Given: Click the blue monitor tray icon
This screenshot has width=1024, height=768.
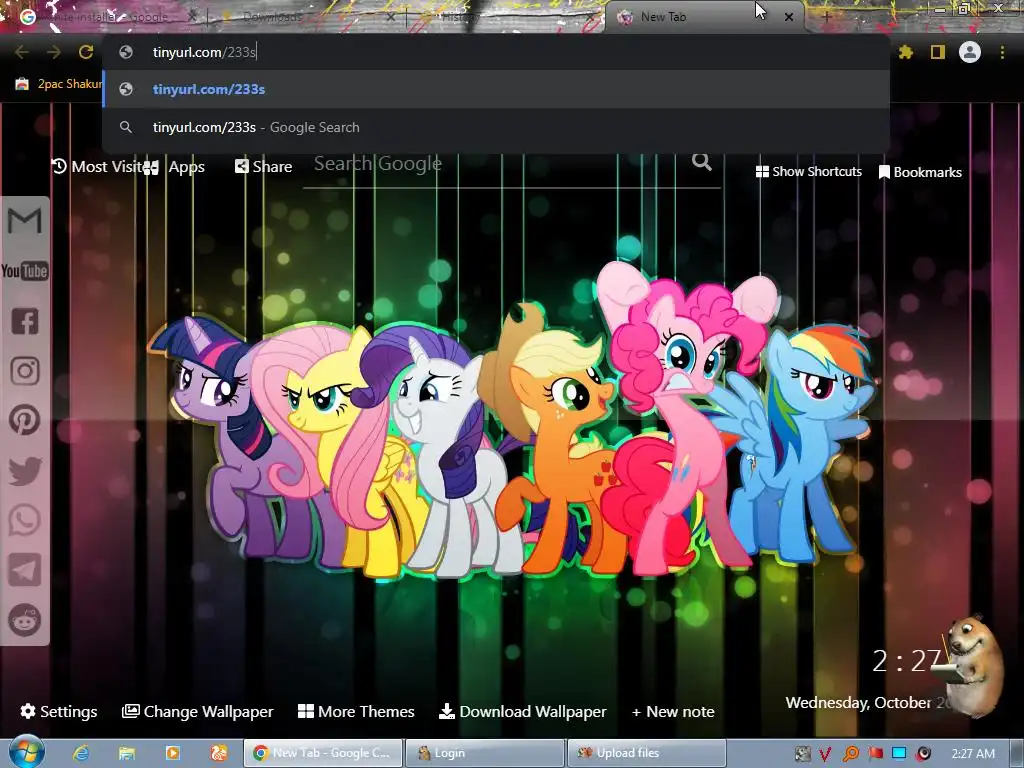Looking at the screenshot, I should click(x=899, y=753).
